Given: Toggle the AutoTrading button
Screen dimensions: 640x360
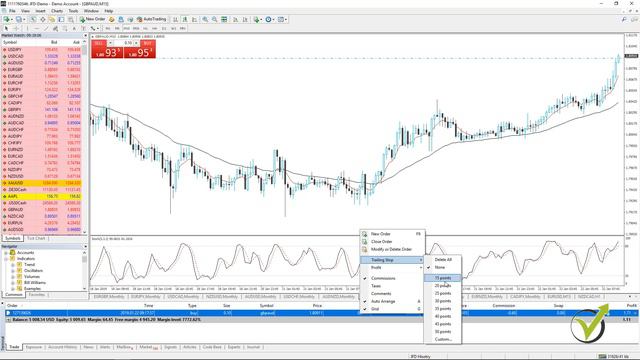Looking at the screenshot, I should (x=151, y=19).
